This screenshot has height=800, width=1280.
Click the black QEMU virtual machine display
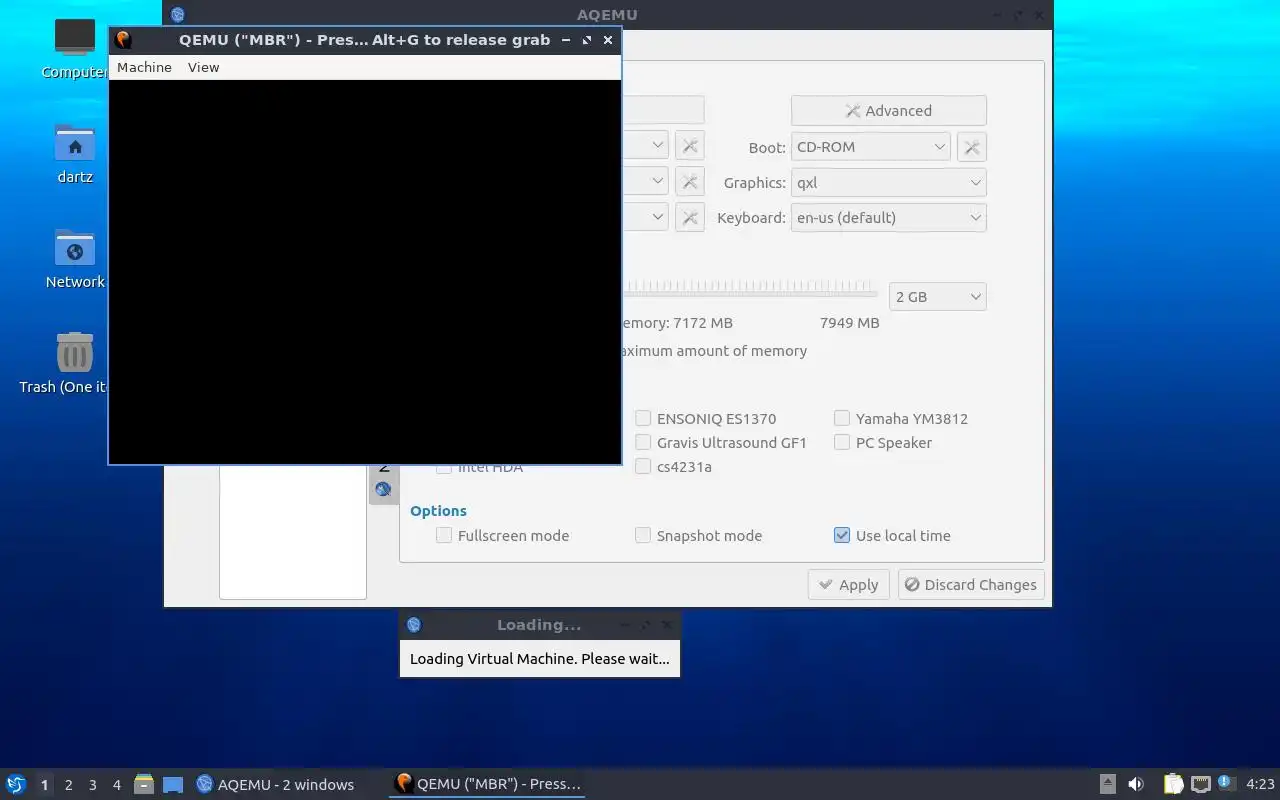365,272
